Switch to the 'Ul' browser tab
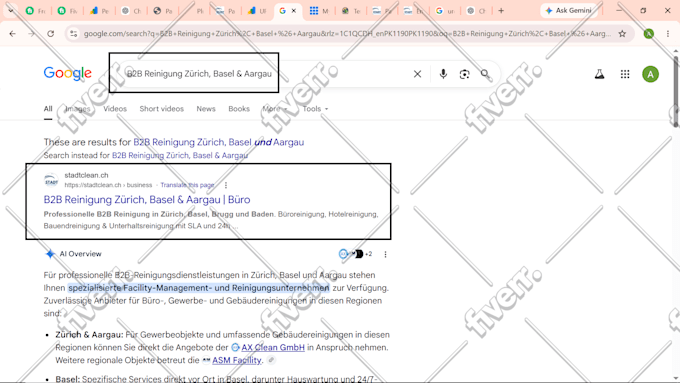 point(257,11)
